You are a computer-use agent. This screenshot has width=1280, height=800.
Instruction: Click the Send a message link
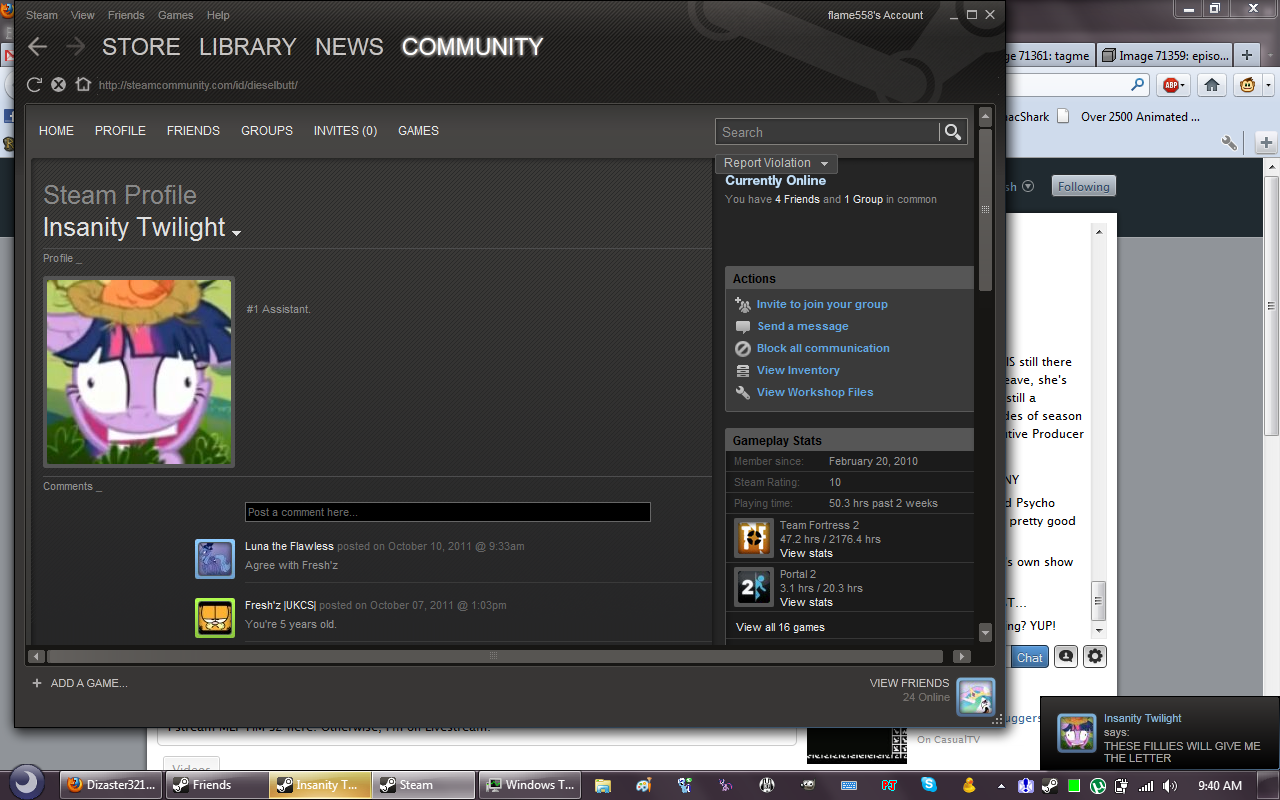(802, 327)
